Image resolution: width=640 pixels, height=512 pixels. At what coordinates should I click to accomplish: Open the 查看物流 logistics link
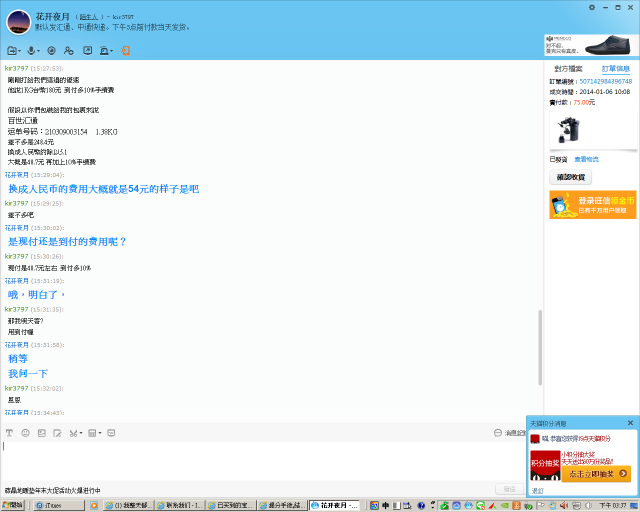pos(587,159)
